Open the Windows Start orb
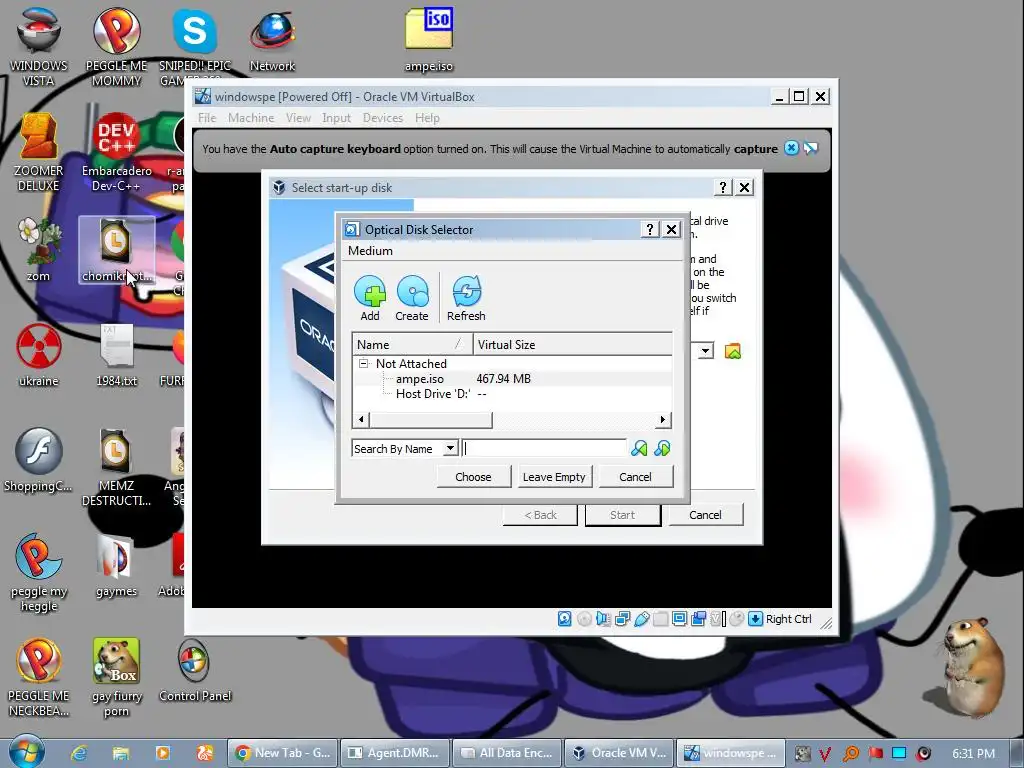 [x=25, y=752]
